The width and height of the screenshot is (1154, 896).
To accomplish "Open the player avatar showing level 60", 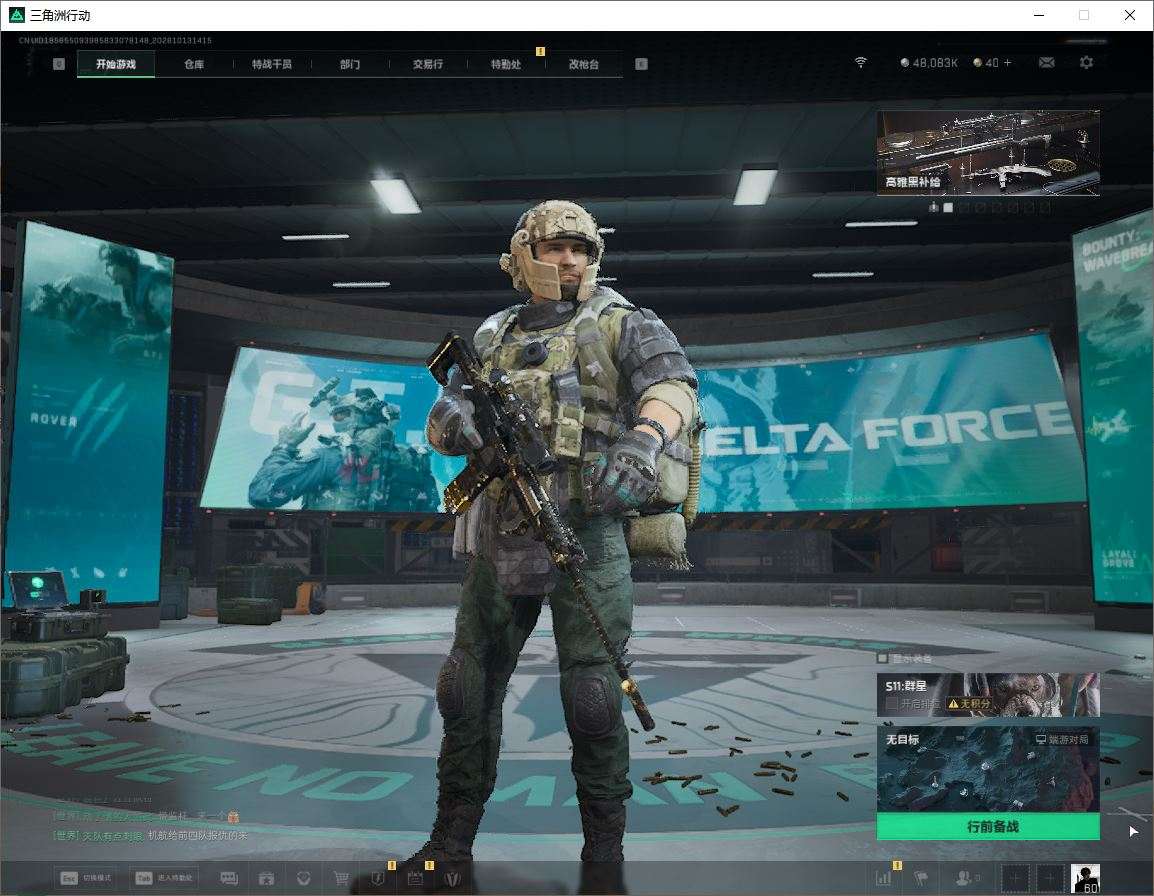I will pos(1085,878).
